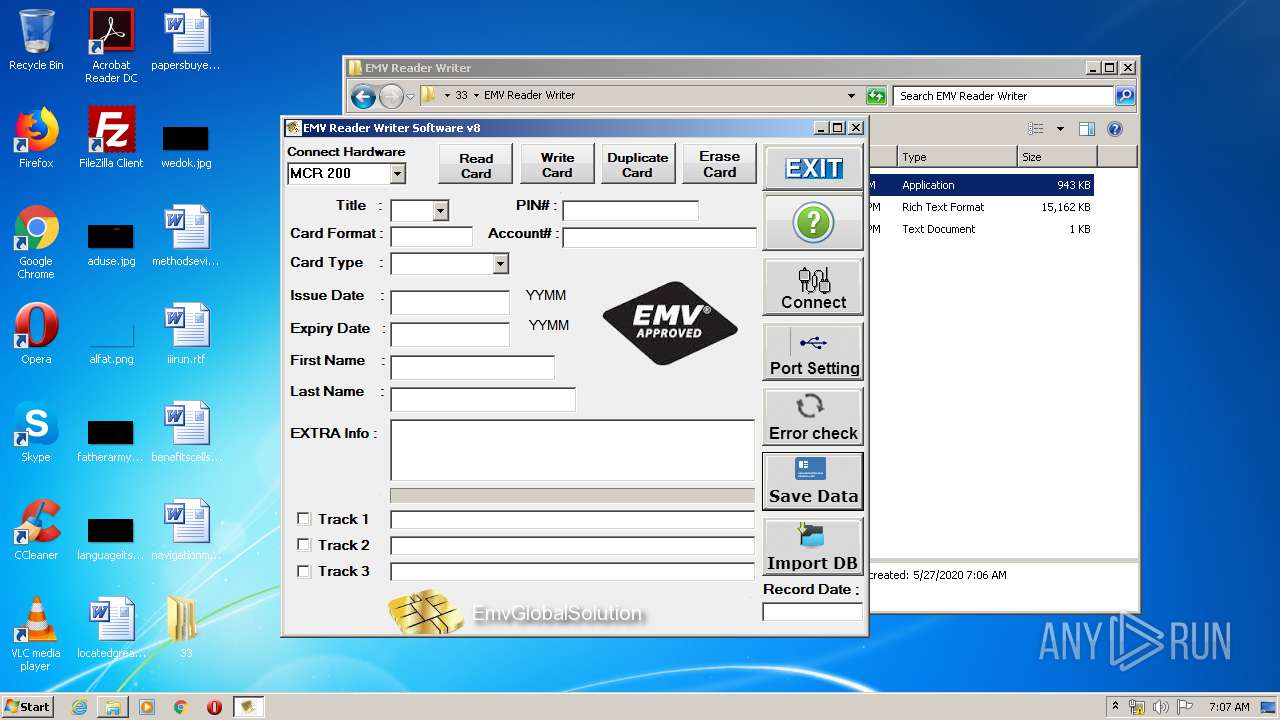Screen dimensions: 1280x720
Task: Click the Track 3 data field
Action: point(572,572)
